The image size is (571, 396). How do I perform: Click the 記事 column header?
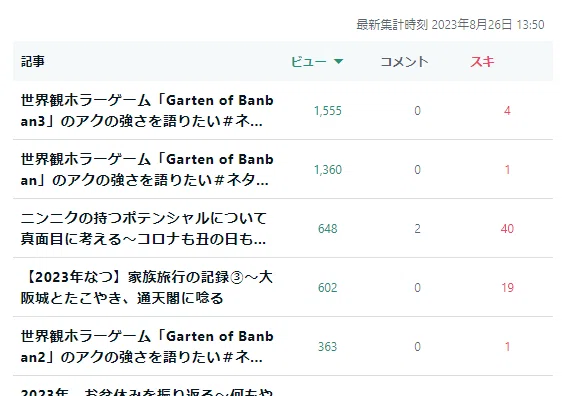33,61
